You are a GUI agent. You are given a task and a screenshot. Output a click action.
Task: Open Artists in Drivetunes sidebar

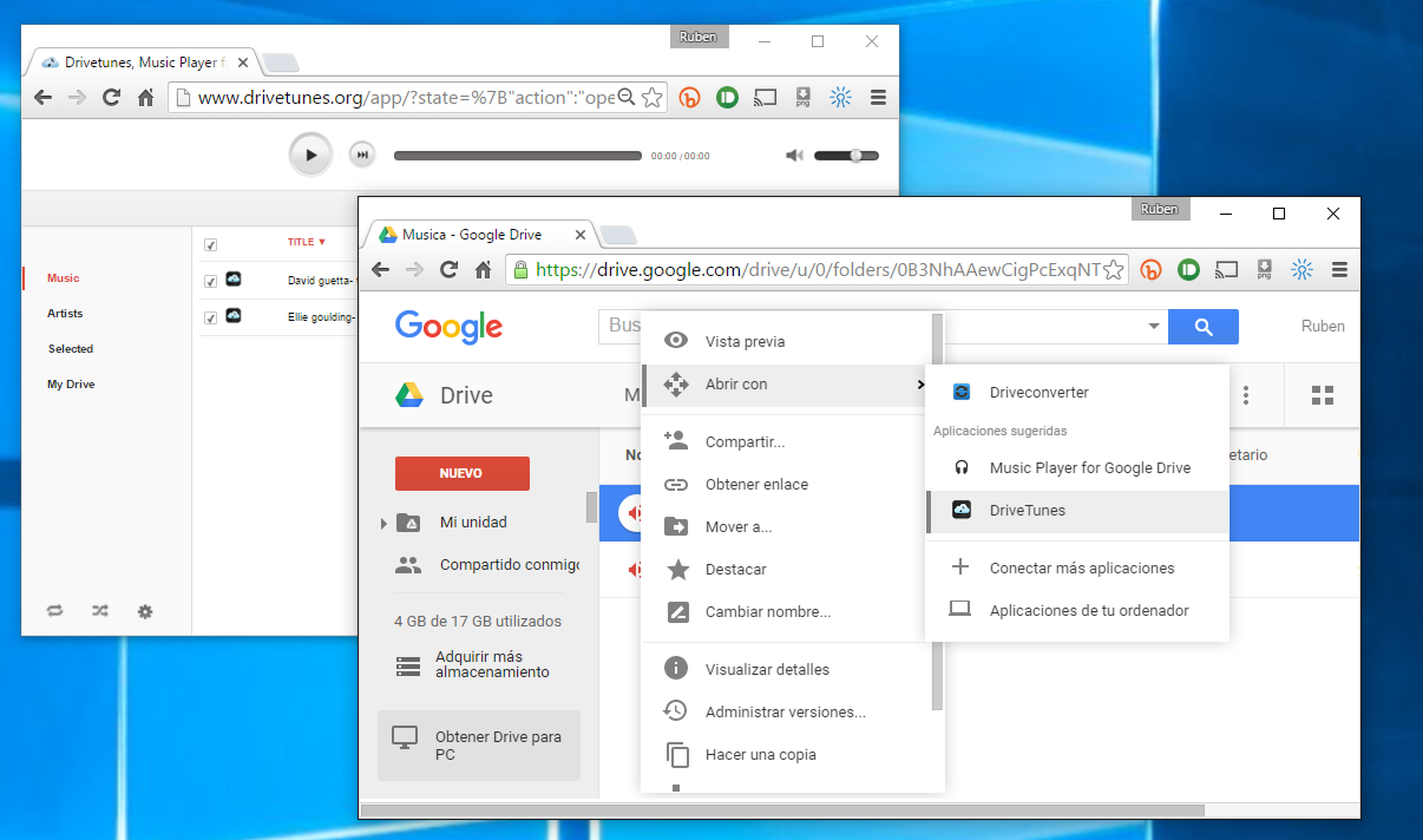coord(65,313)
